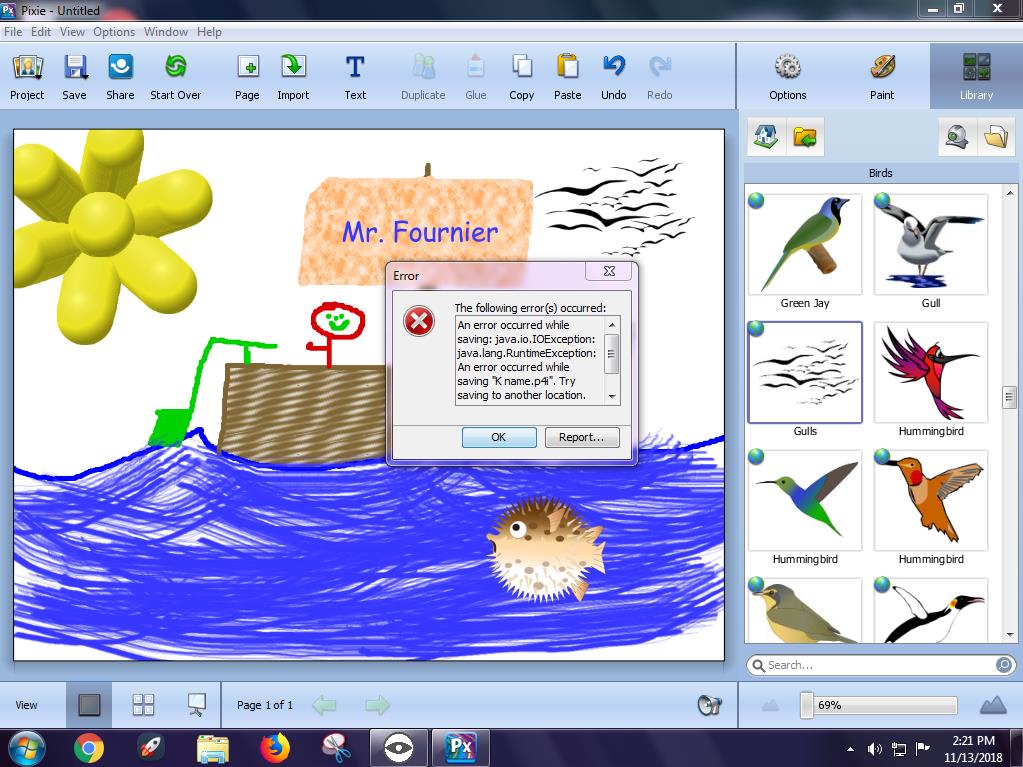This screenshot has width=1023, height=767.
Task: Click the search go button
Action: 1004,665
